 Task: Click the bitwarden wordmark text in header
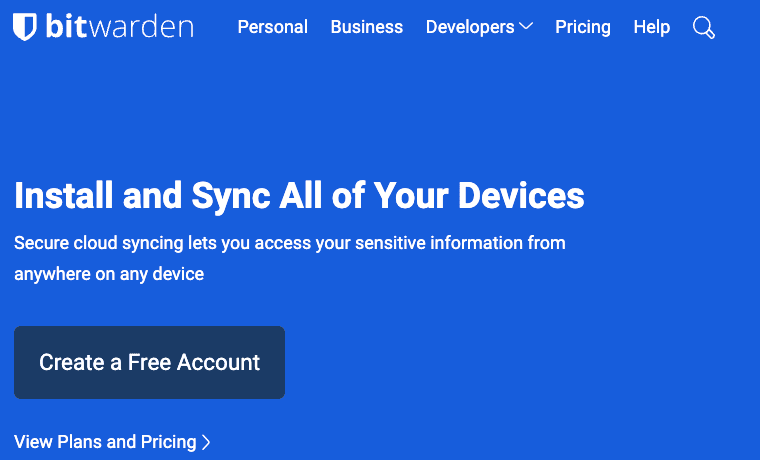point(120,26)
